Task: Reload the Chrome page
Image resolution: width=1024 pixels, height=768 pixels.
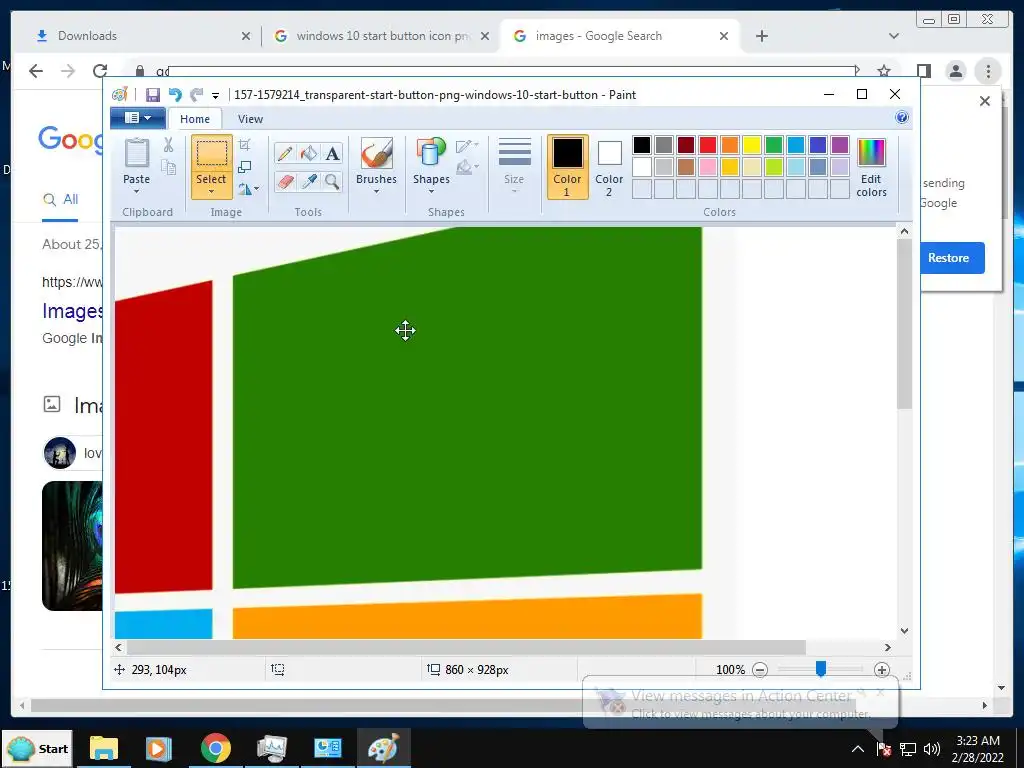Action: pos(100,71)
